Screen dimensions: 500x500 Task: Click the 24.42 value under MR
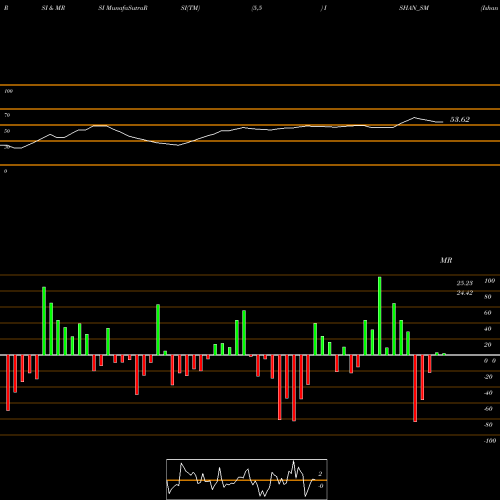click(465, 293)
